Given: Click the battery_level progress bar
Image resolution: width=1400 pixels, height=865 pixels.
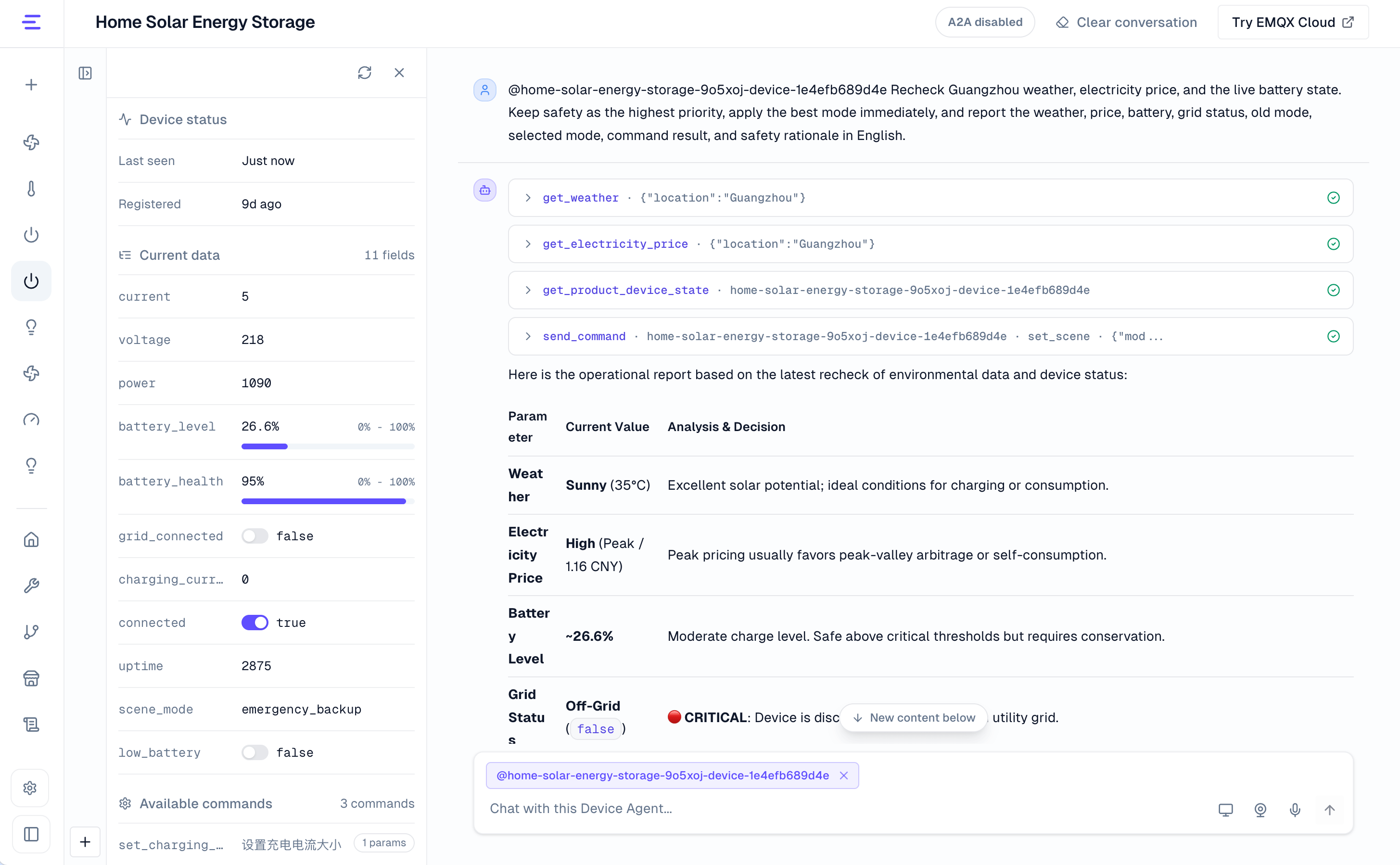Looking at the screenshot, I should 328,446.
